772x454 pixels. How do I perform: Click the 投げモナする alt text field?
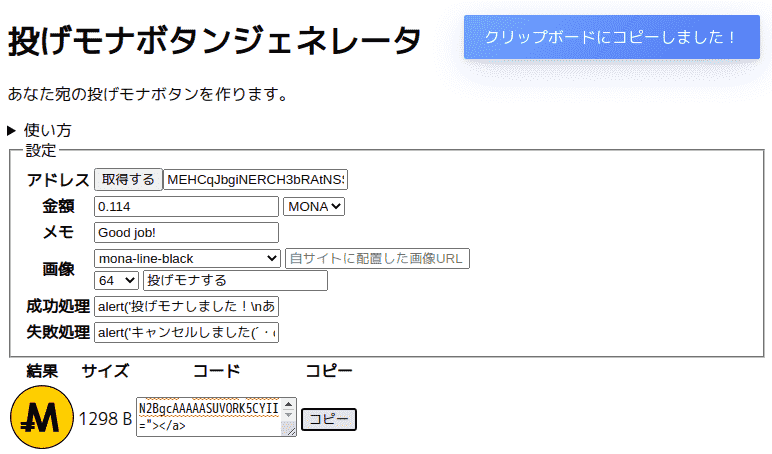pos(235,280)
